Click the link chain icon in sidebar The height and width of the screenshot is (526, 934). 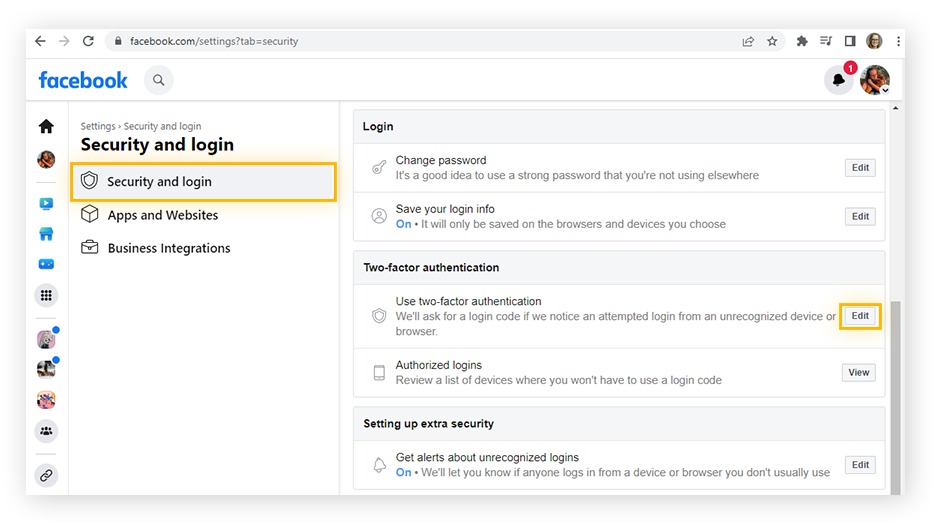click(x=46, y=475)
